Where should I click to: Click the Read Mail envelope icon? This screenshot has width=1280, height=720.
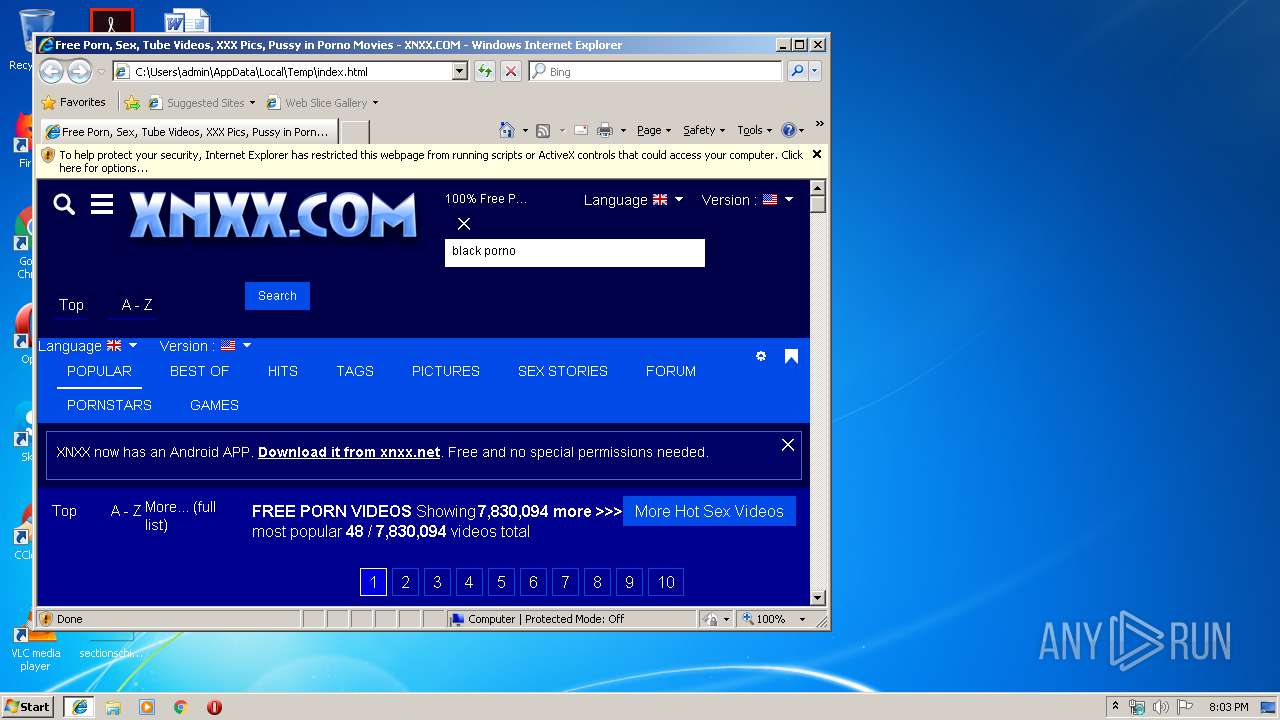[x=581, y=130]
